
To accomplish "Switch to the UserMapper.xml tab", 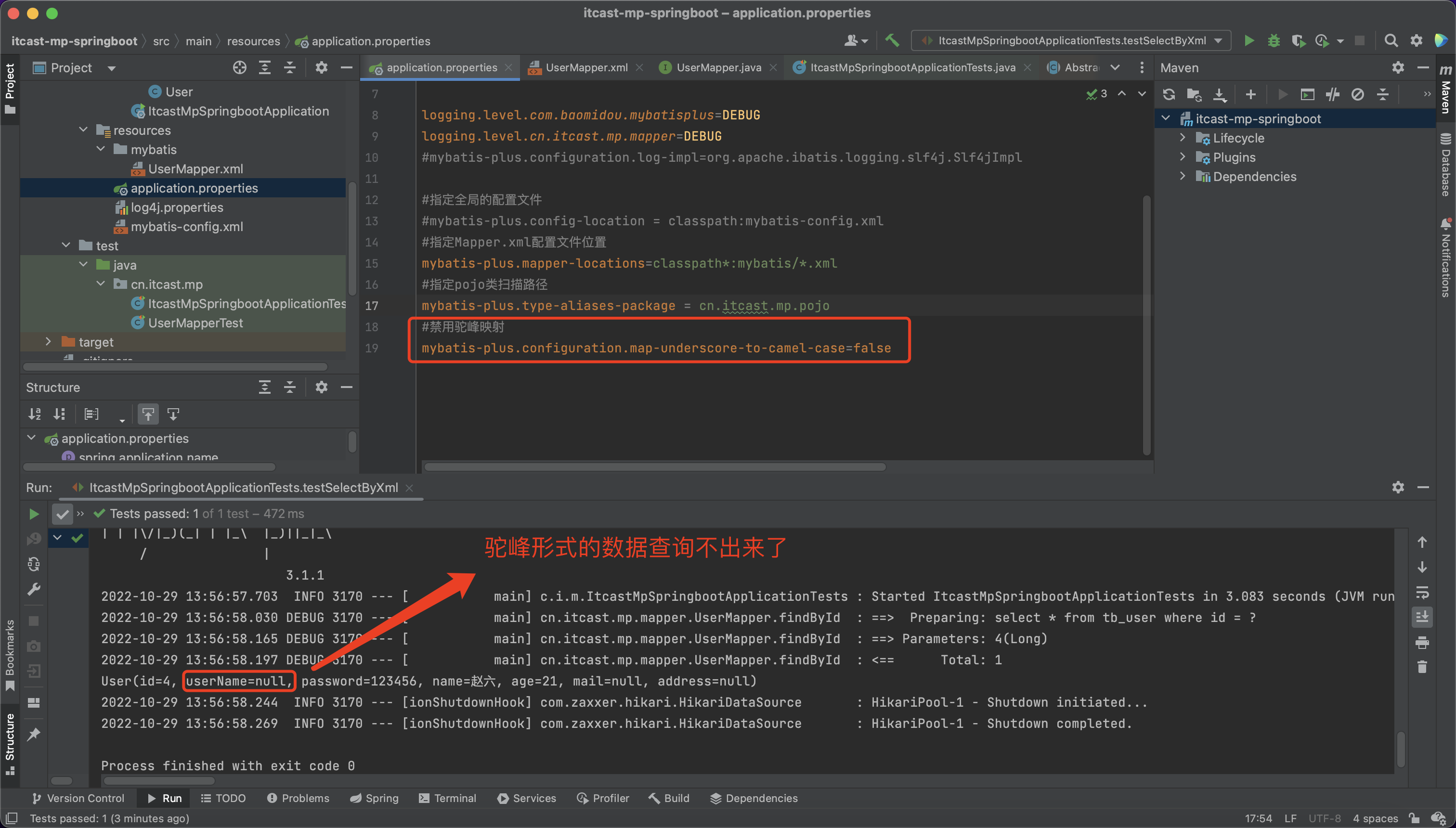I will tap(586, 68).
